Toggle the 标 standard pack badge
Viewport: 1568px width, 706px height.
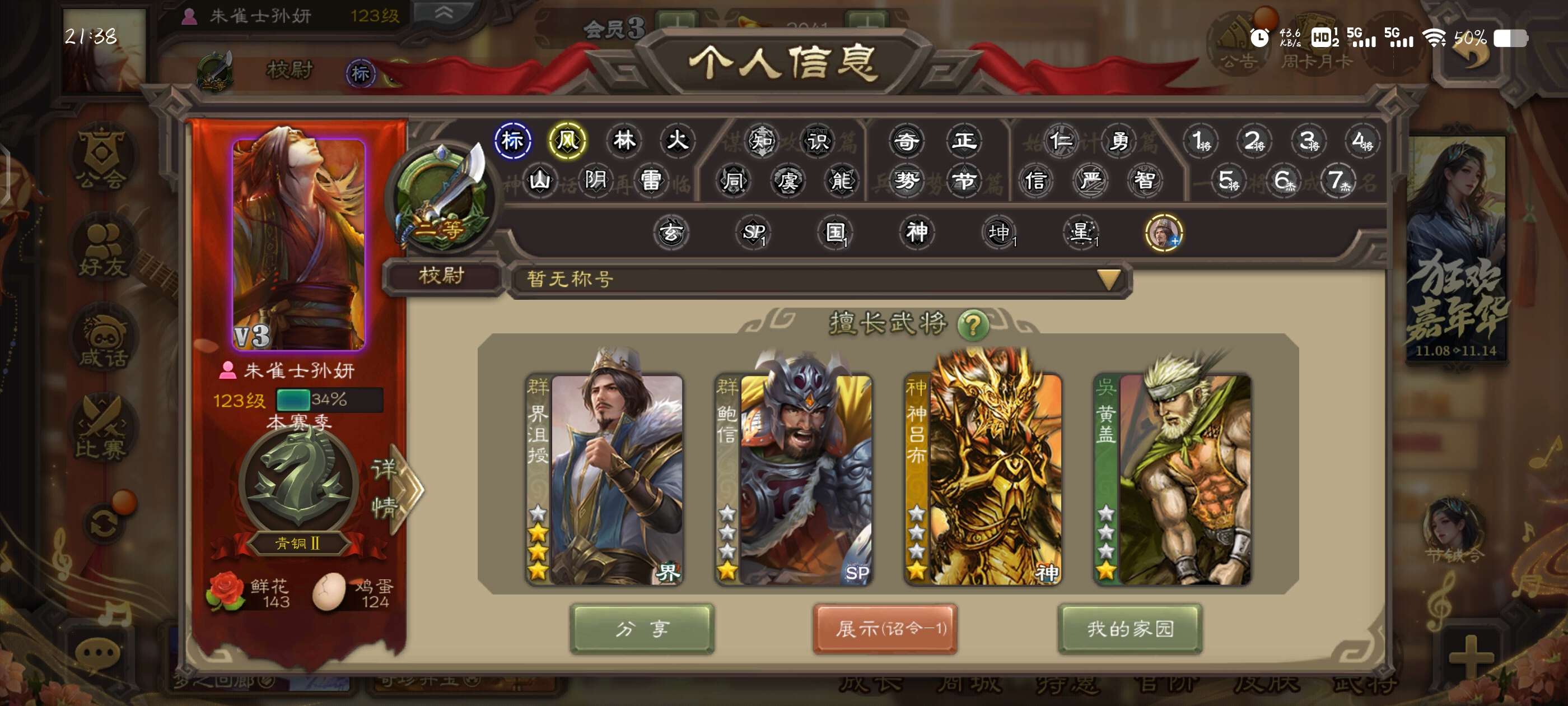tap(512, 141)
